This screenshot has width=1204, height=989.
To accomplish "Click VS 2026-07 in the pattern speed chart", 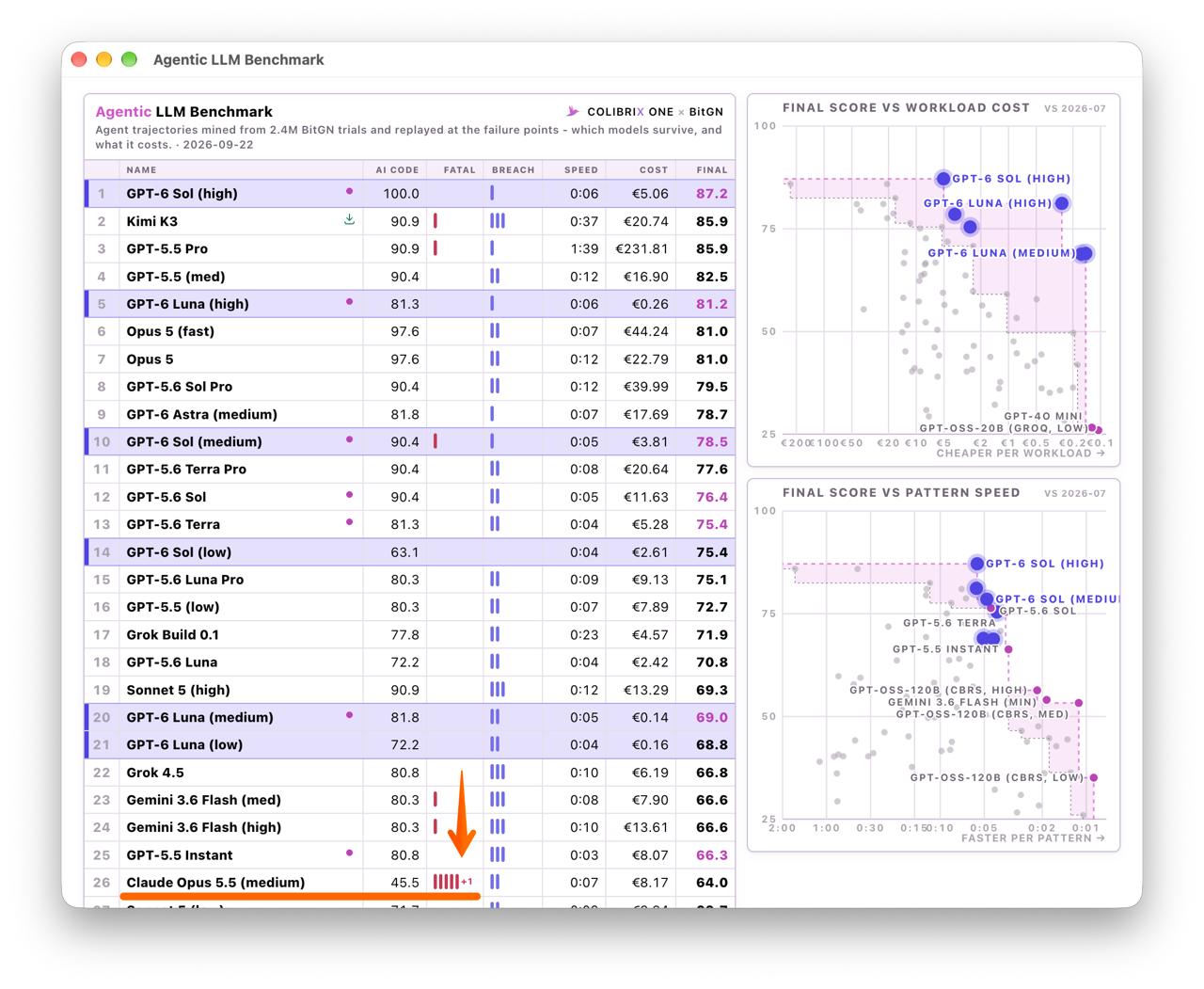I will click(x=1075, y=493).
